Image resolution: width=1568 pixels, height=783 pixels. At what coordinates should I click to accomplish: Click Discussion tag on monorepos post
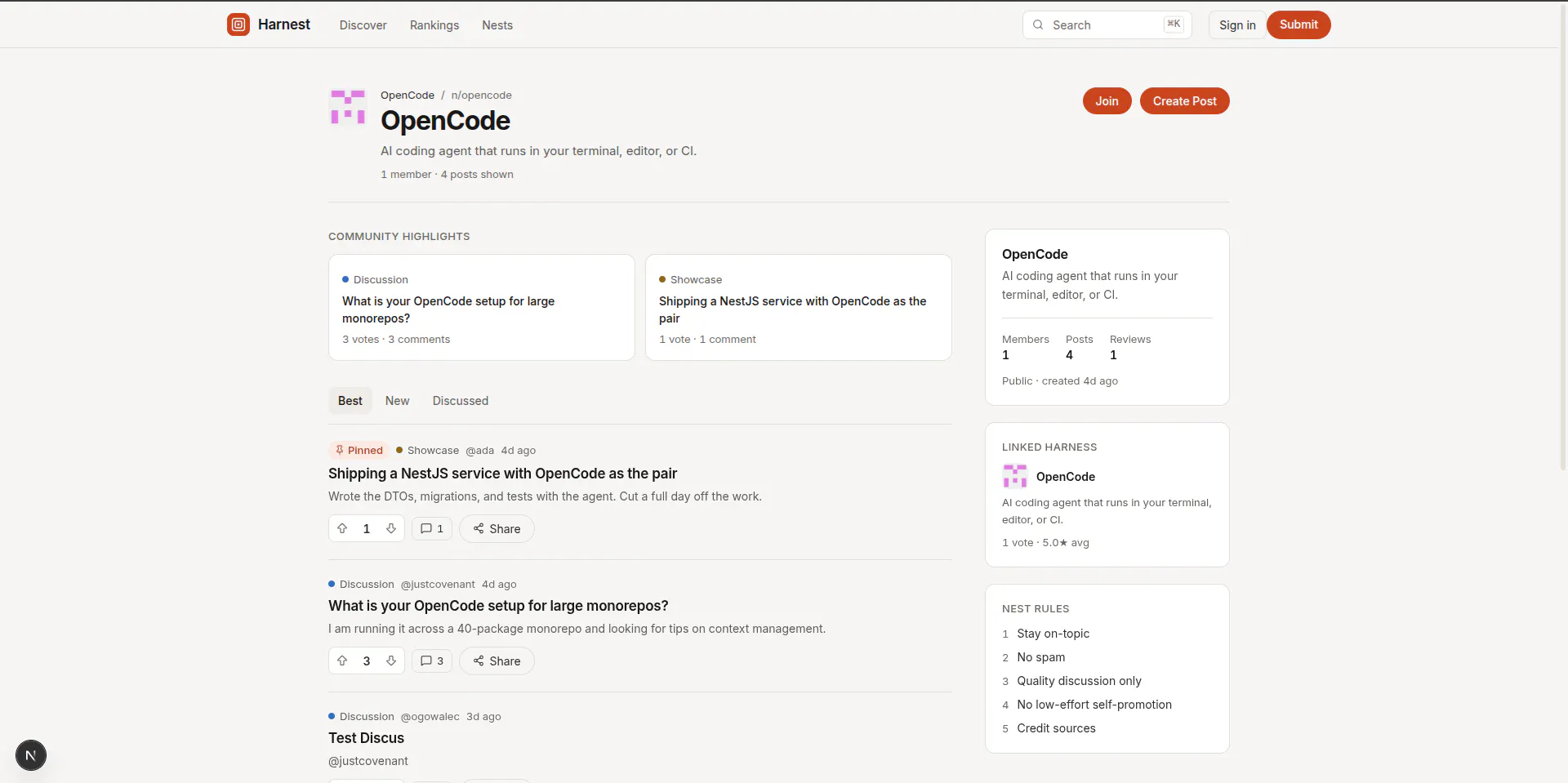click(x=361, y=585)
